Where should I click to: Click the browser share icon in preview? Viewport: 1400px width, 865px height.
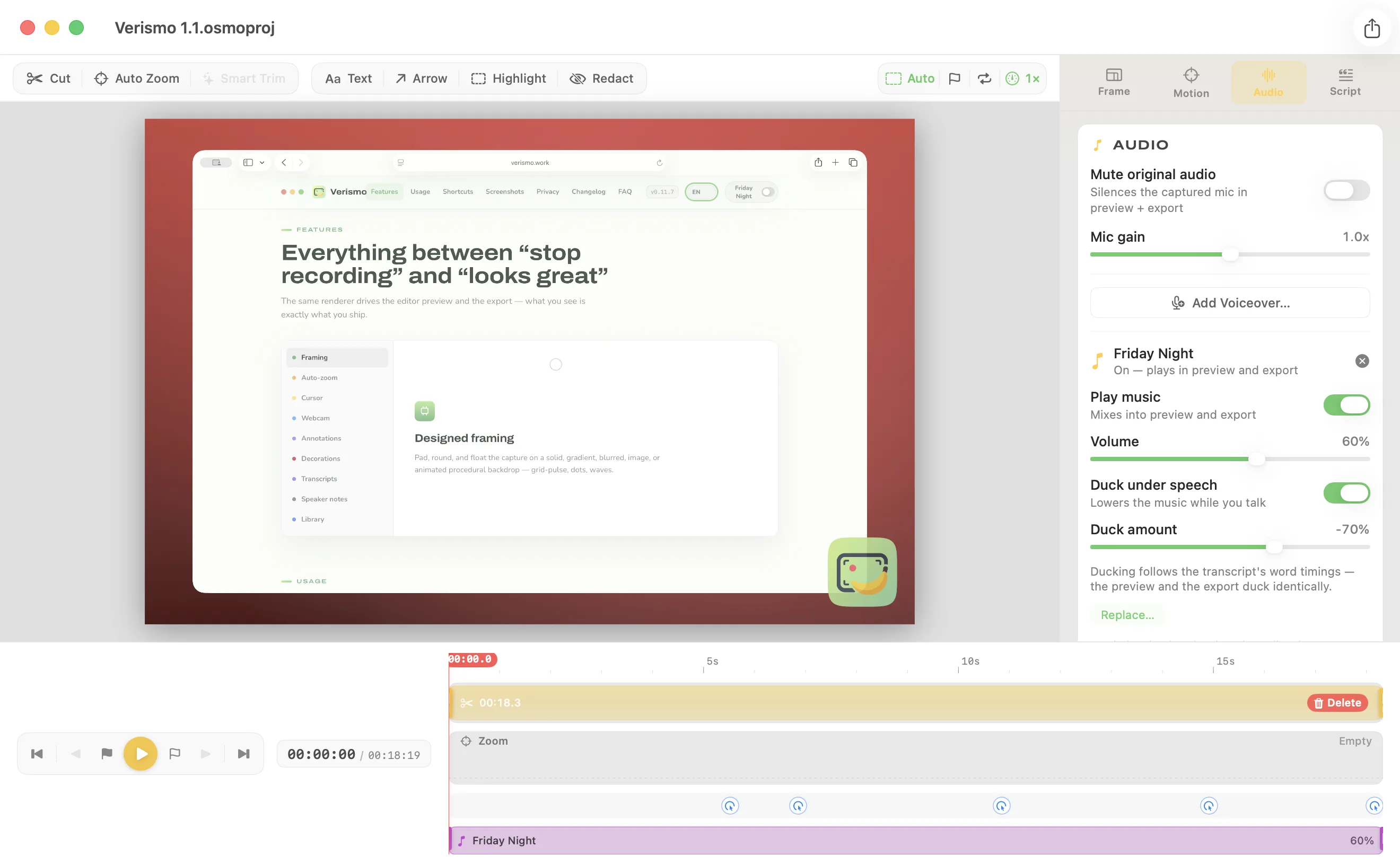[x=818, y=163]
